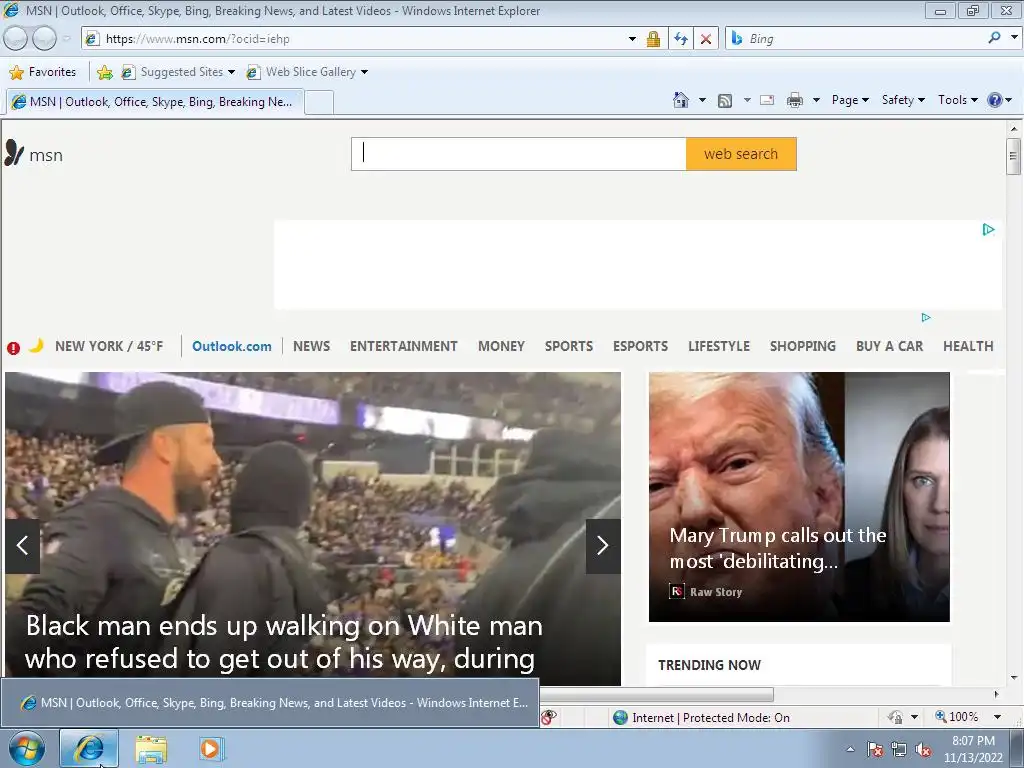Open a new blank tab
The width and height of the screenshot is (1024, 768).
point(319,103)
